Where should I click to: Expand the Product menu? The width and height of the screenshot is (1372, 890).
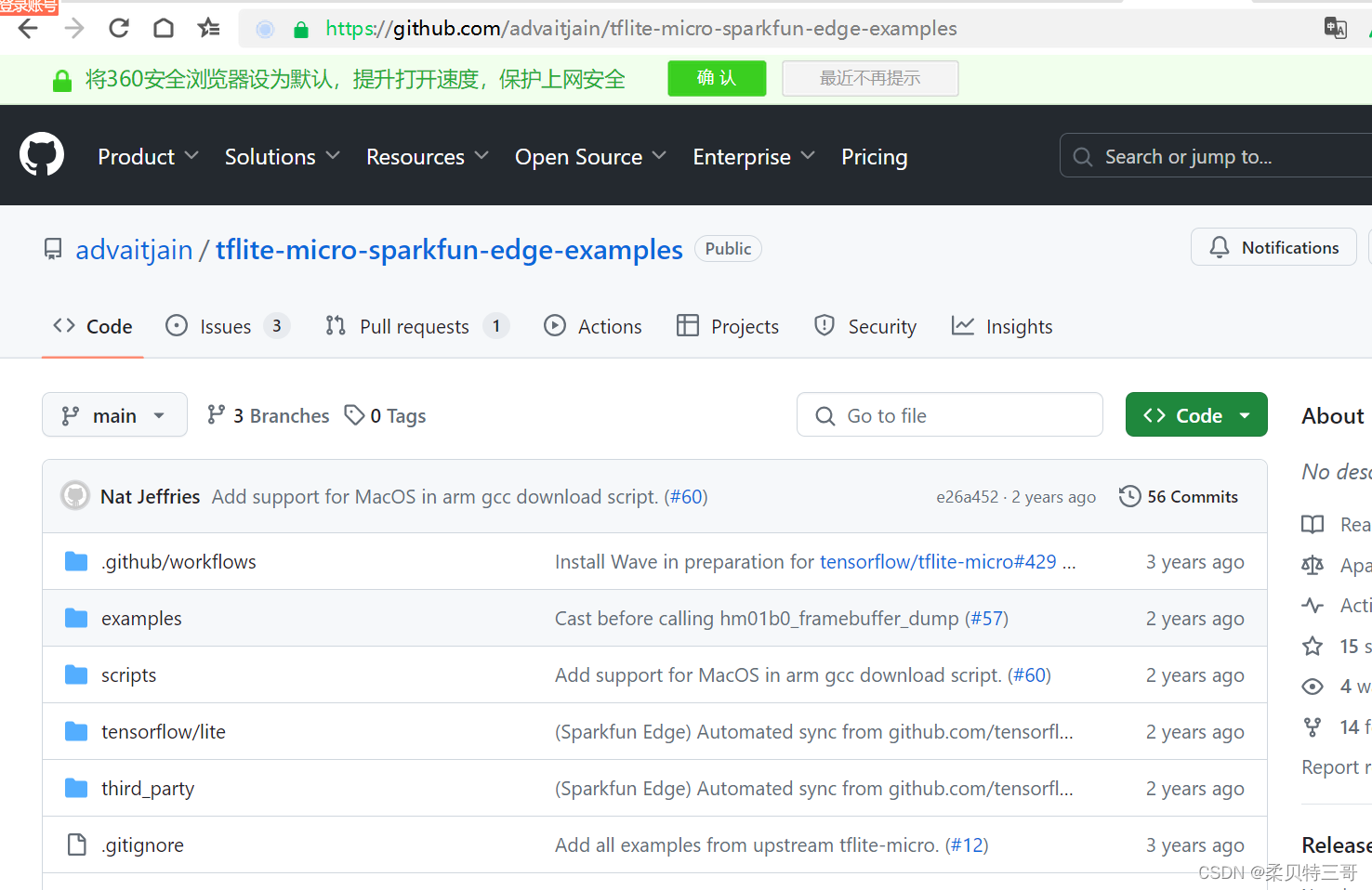pyautogui.click(x=148, y=156)
